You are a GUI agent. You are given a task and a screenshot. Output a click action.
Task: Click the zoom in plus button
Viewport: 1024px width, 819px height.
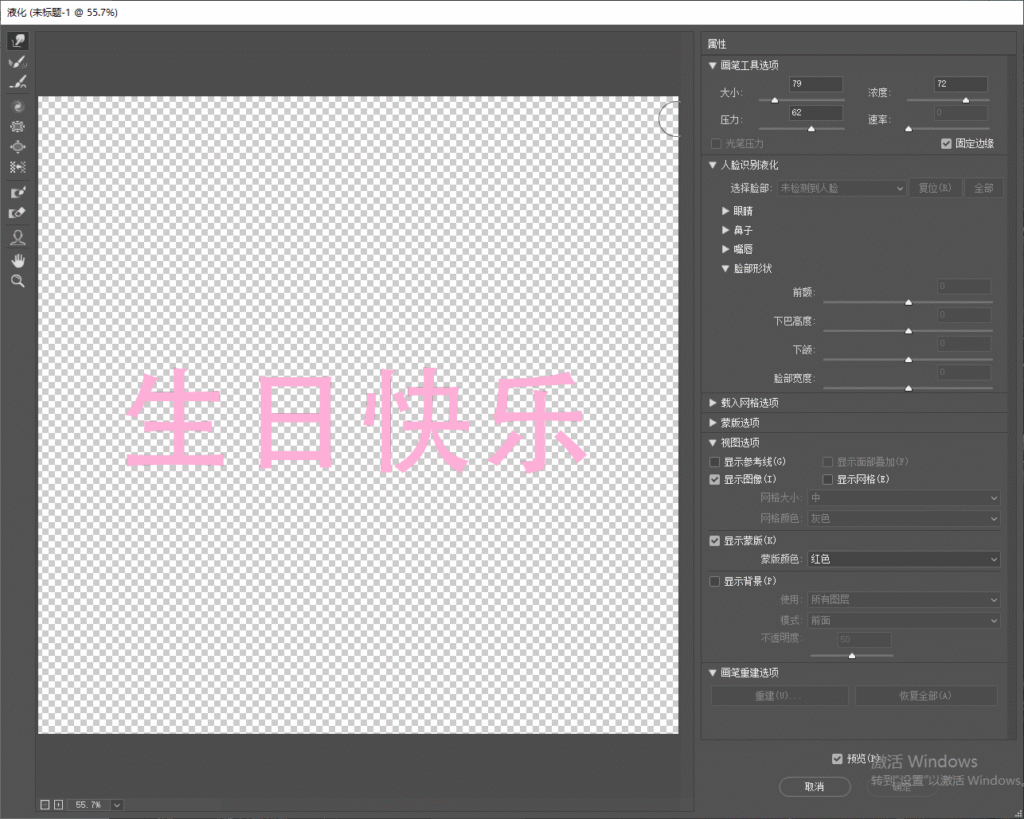tap(58, 805)
